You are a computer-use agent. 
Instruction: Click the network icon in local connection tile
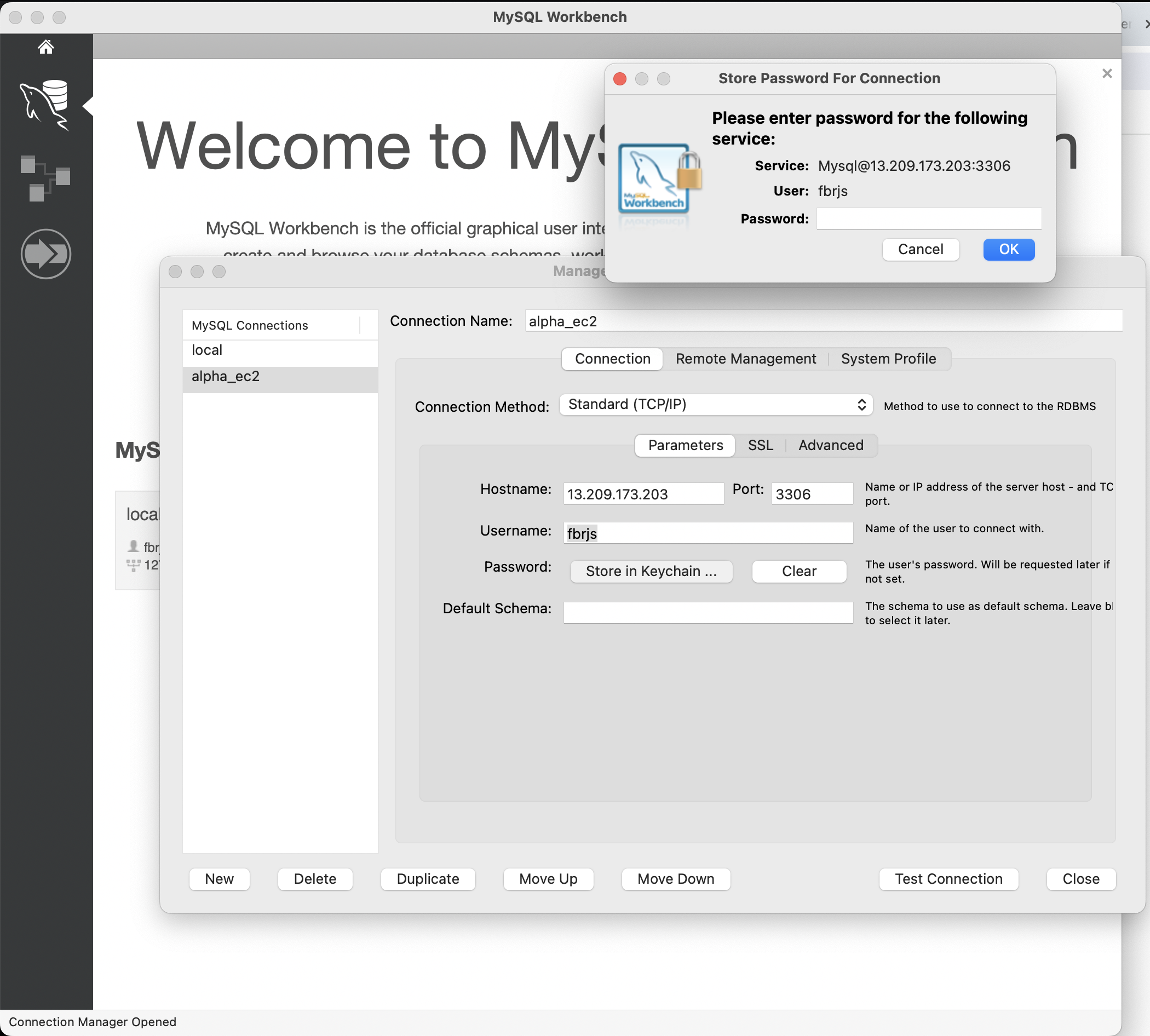[x=133, y=565]
